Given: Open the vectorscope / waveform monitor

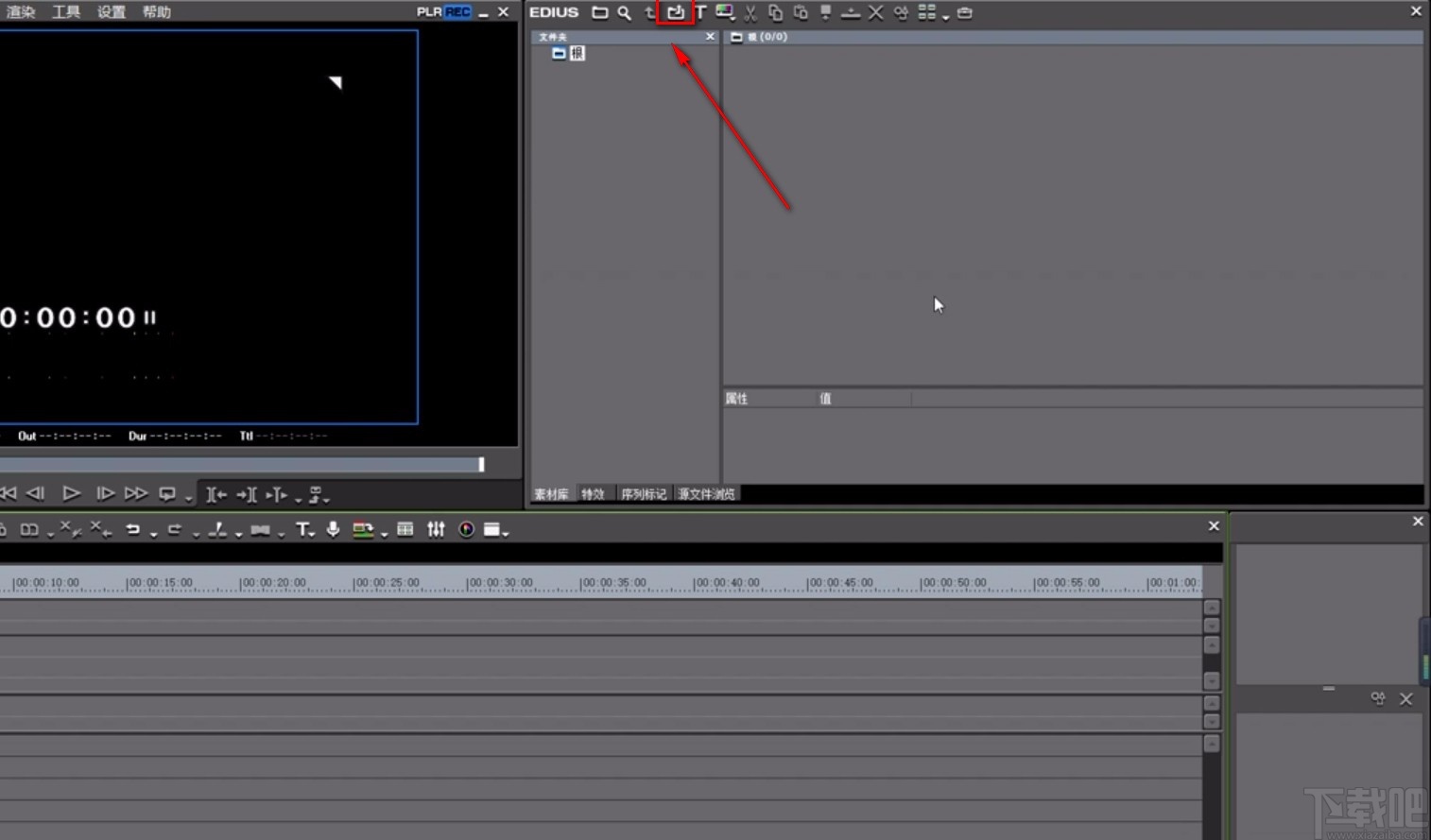Looking at the screenshot, I should tap(466, 529).
